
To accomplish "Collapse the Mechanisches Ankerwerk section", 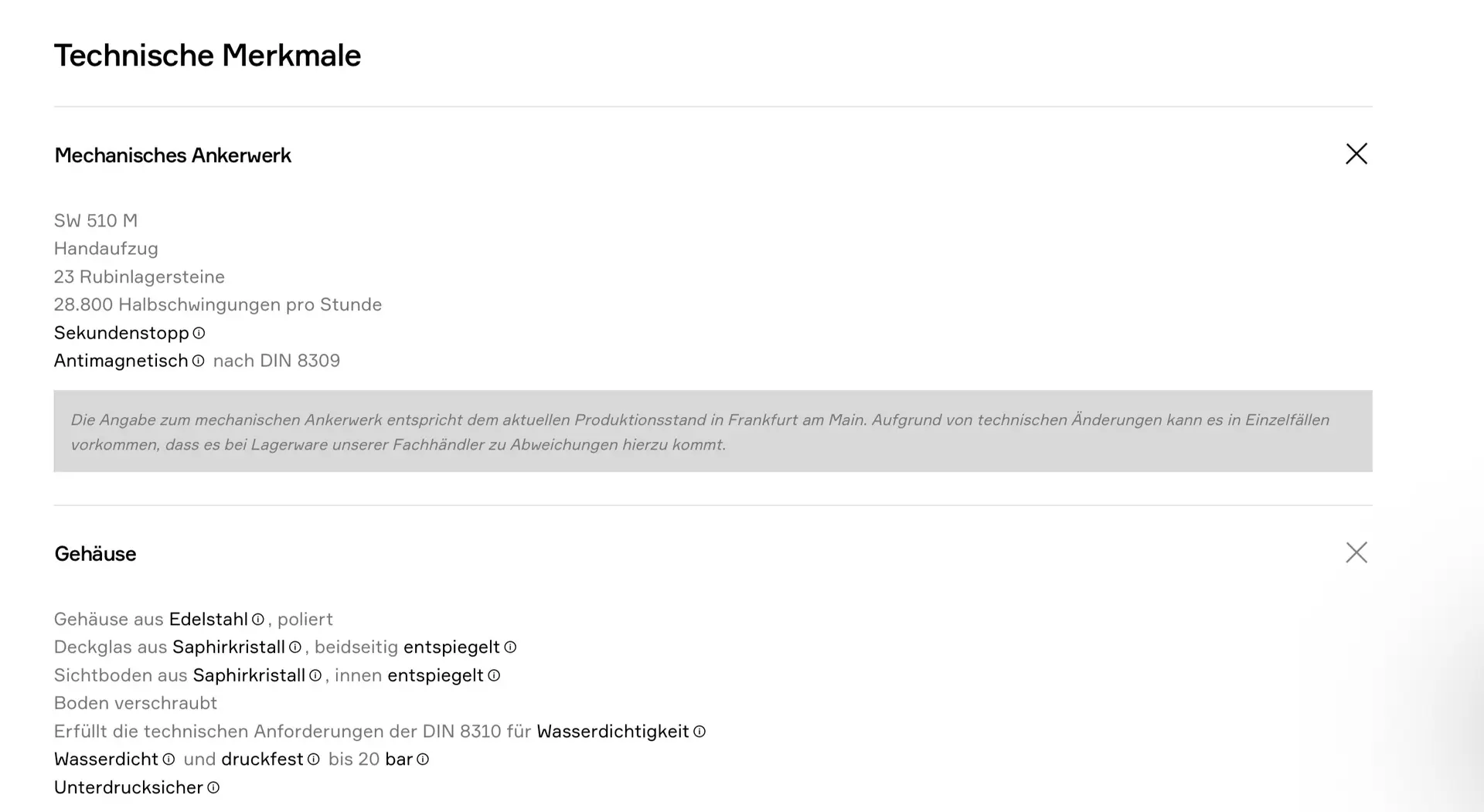I will coord(1356,154).
